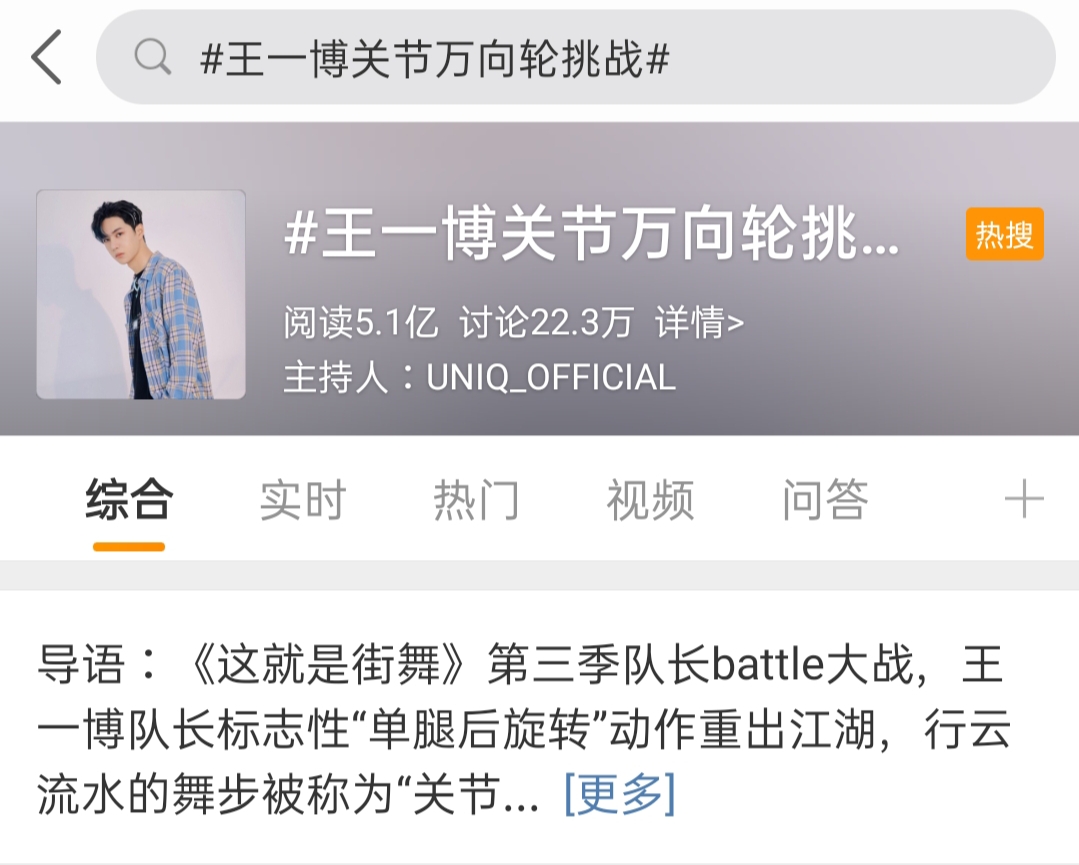Open 详情> topic details
The width and height of the screenshot is (1079, 865).
(x=699, y=322)
